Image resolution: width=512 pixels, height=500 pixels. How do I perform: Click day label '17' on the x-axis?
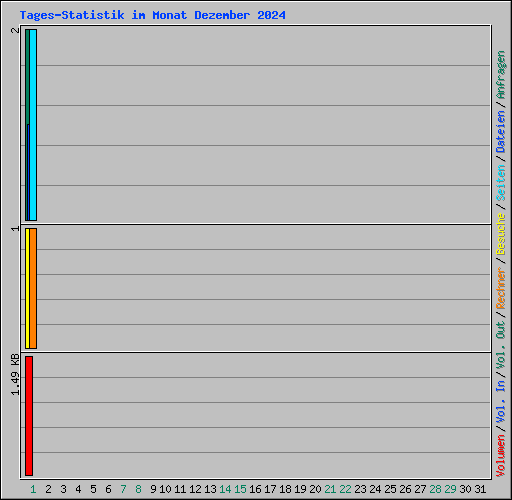tap(270, 489)
